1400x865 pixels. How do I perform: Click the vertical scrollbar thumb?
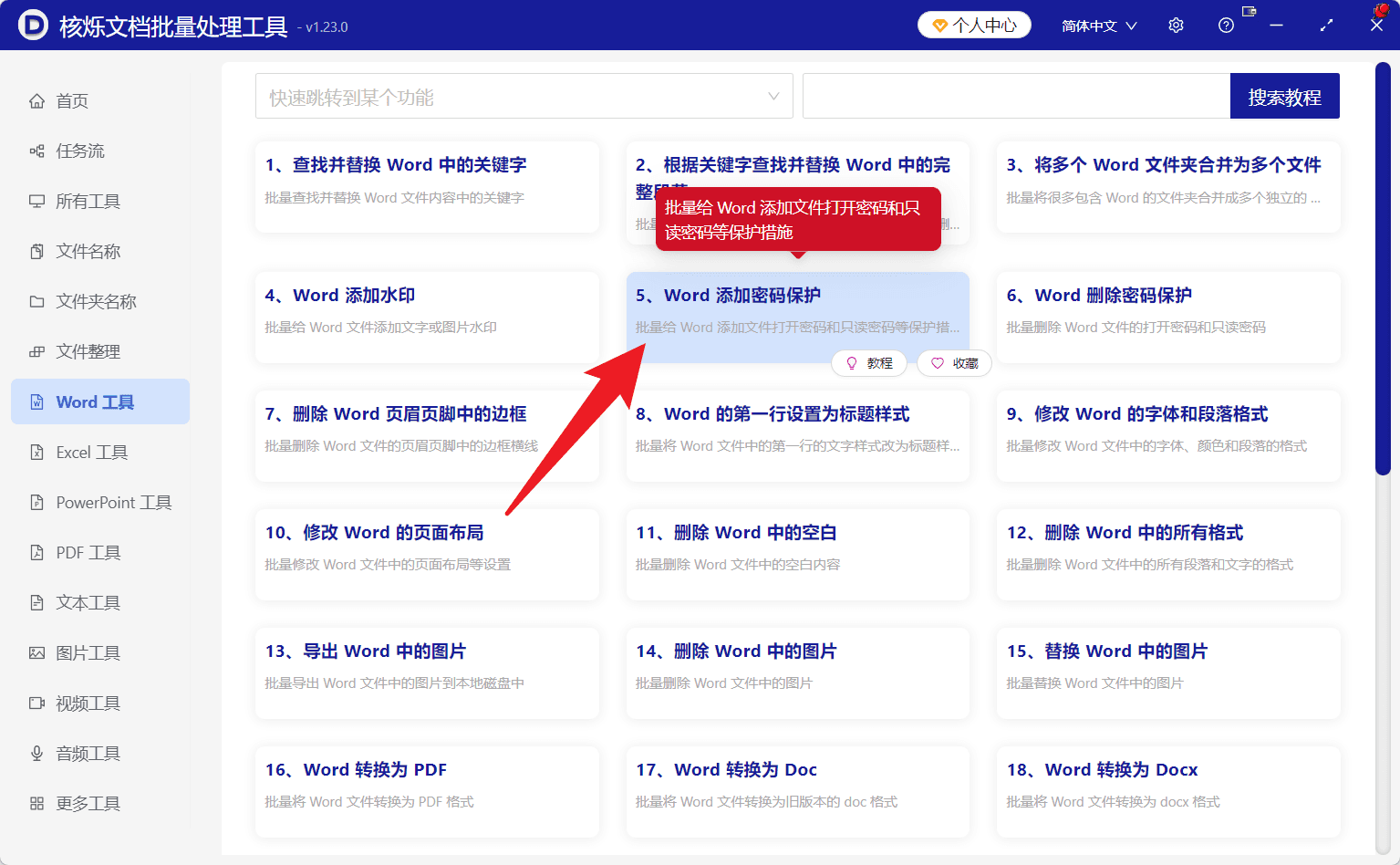point(1383,269)
